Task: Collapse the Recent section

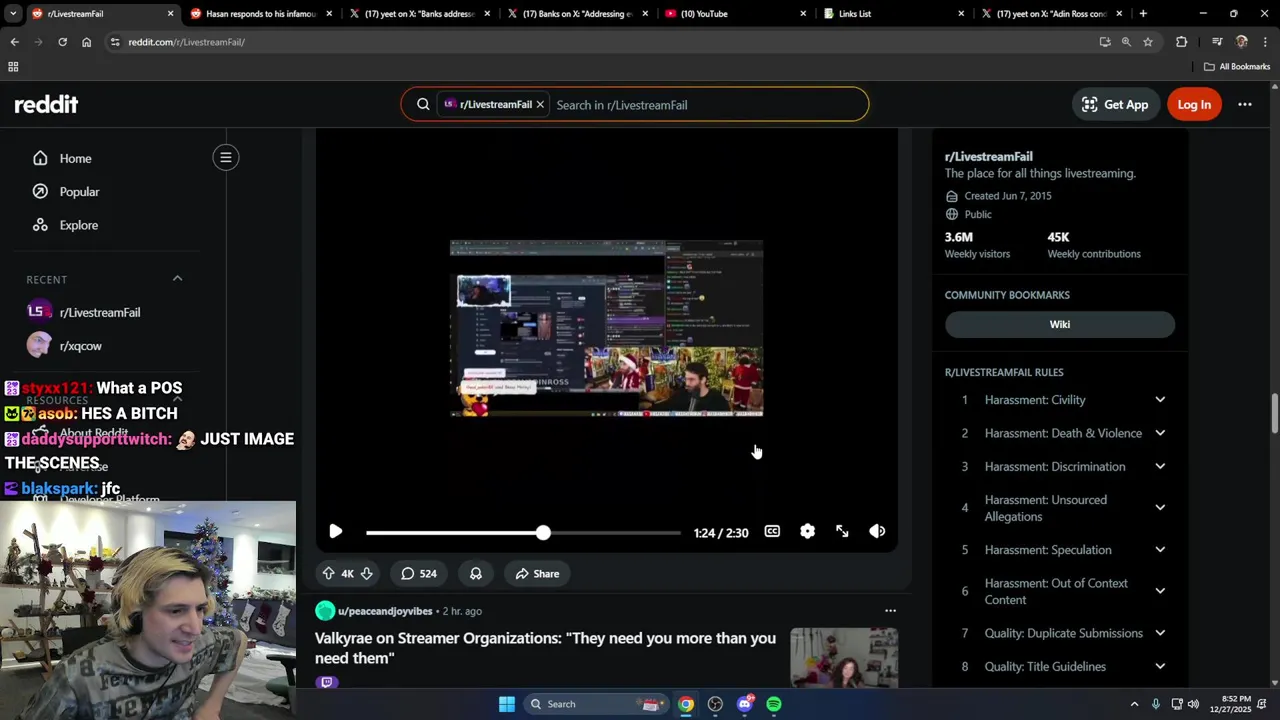Action: coord(177,278)
